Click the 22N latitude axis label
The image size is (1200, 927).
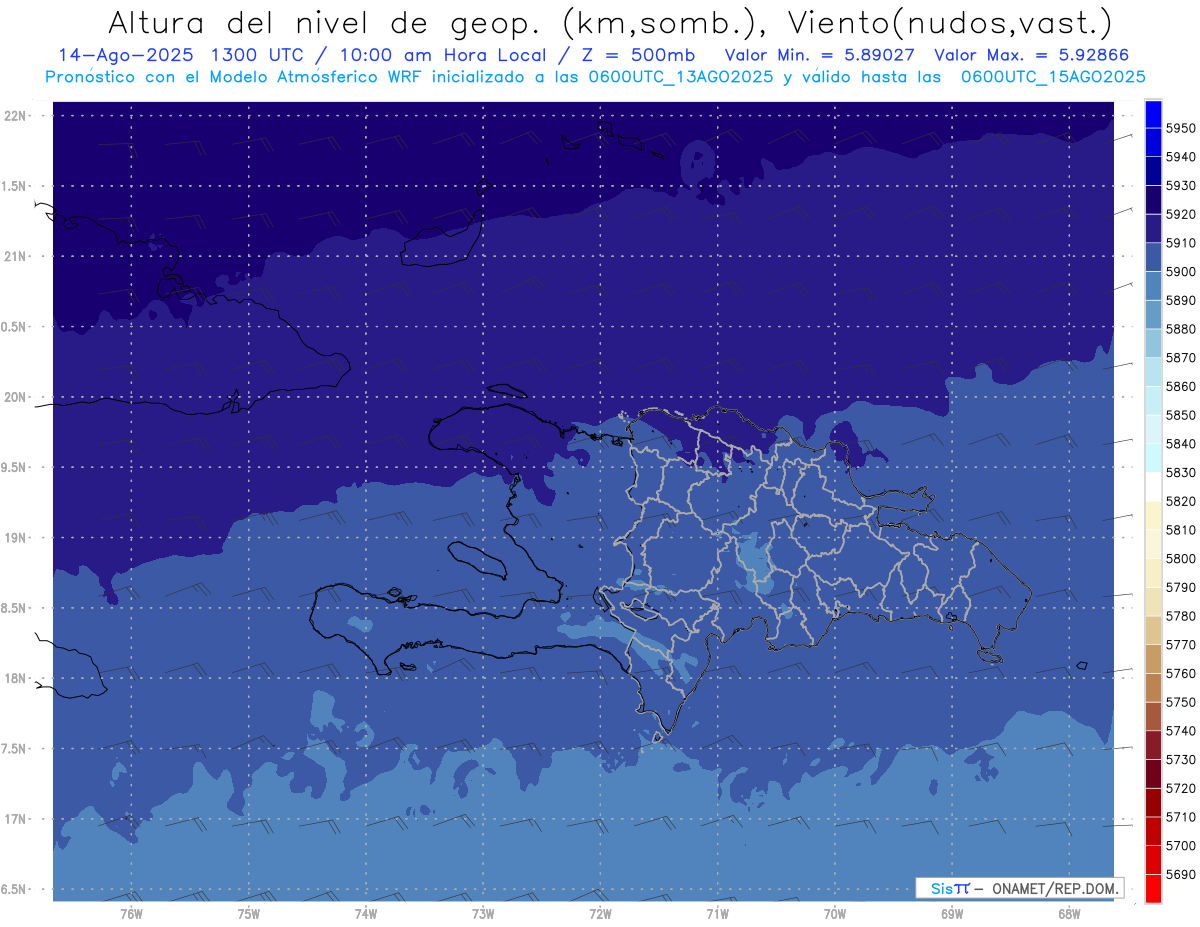(16, 116)
